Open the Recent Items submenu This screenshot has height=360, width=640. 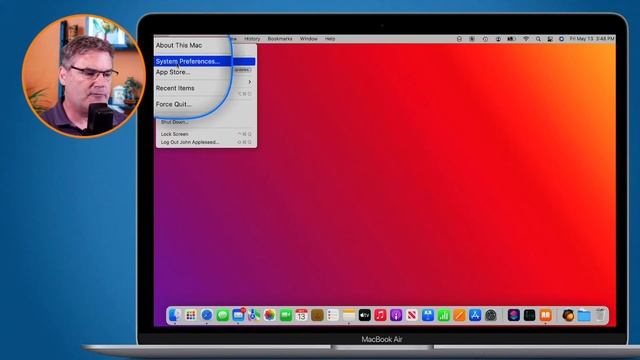(175, 88)
